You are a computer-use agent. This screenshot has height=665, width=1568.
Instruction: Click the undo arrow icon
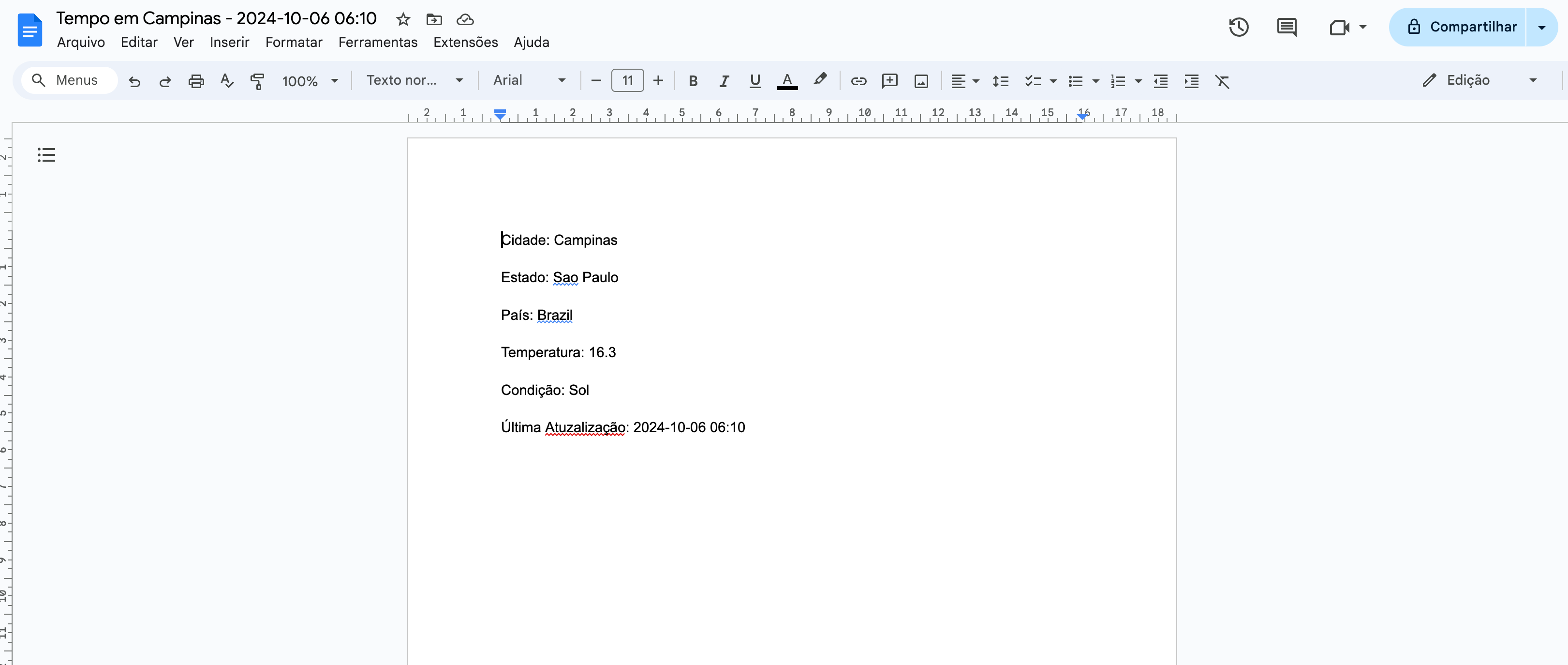point(134,81)
